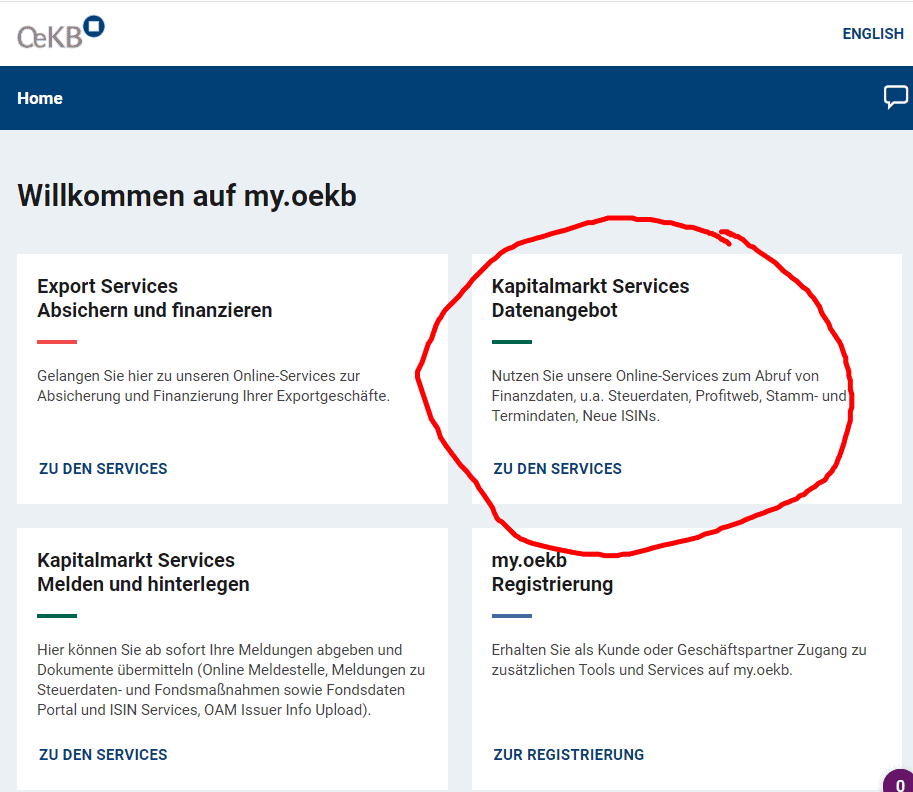This screenshot has height=792, width=913.
Task: Click the red accent line under Export Services
Action: [x=57, y=342]
